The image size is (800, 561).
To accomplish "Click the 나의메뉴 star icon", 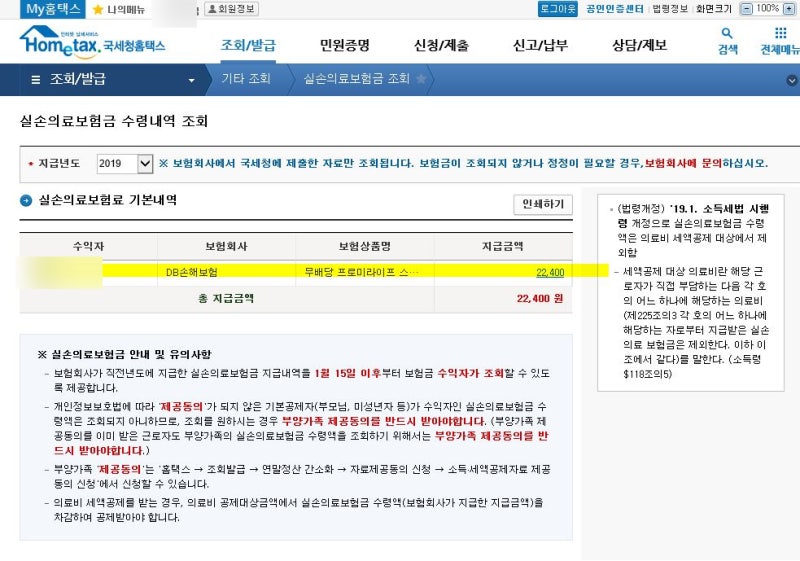I will pos(98,10).
